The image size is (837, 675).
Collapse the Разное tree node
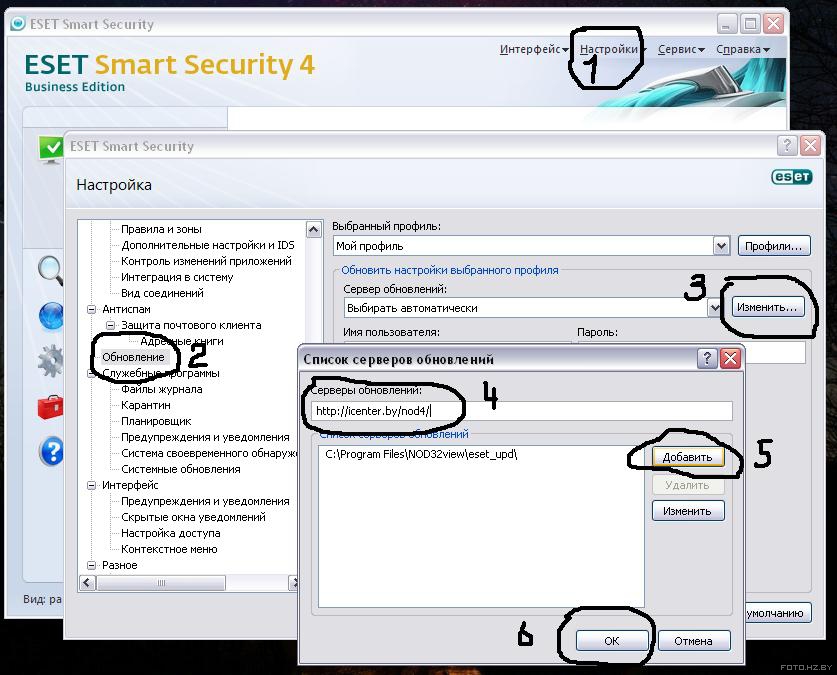pos(91,565)
